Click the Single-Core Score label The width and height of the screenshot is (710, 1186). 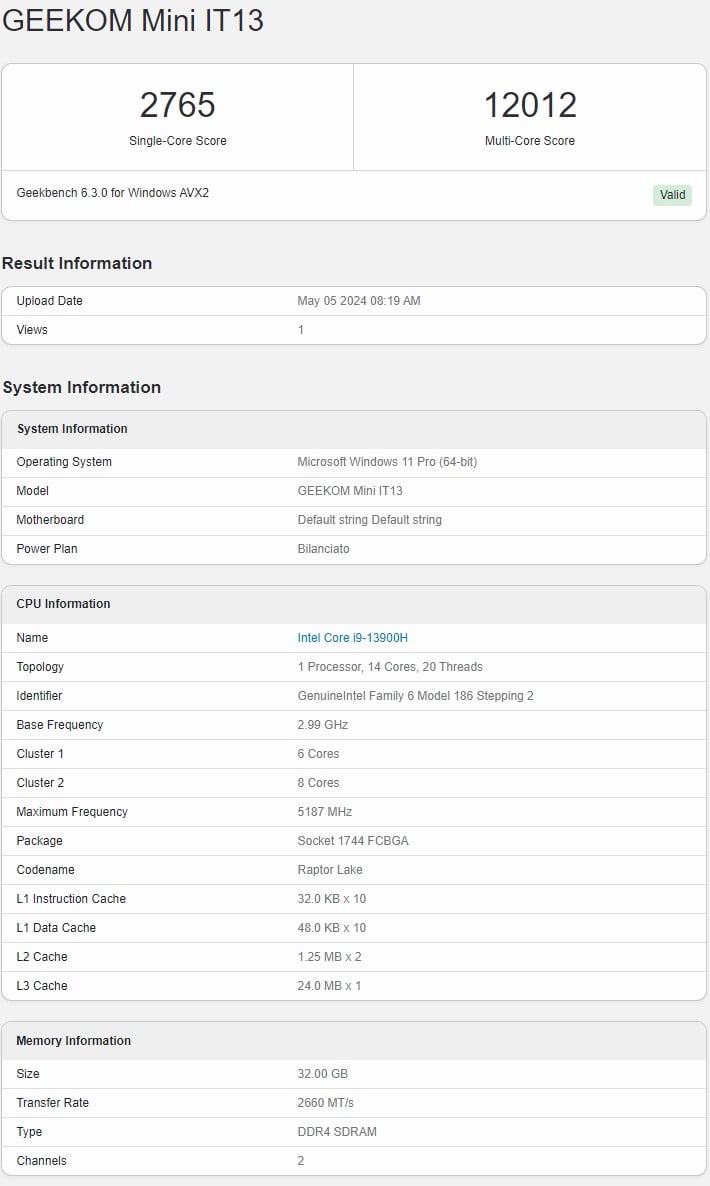point(178,141)
